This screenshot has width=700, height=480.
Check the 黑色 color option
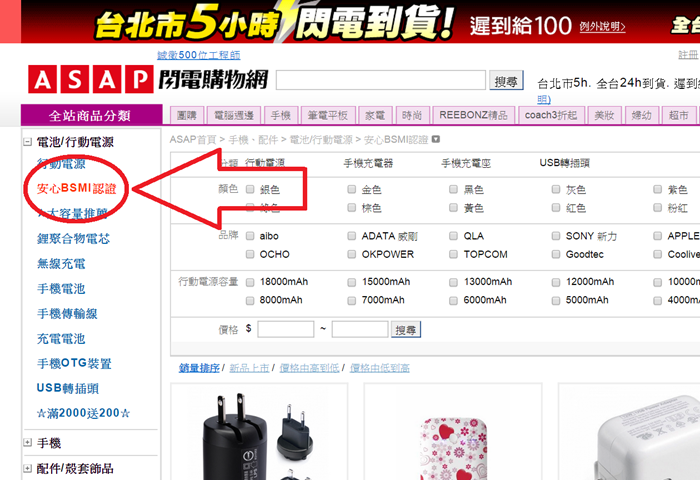(454, 189)
